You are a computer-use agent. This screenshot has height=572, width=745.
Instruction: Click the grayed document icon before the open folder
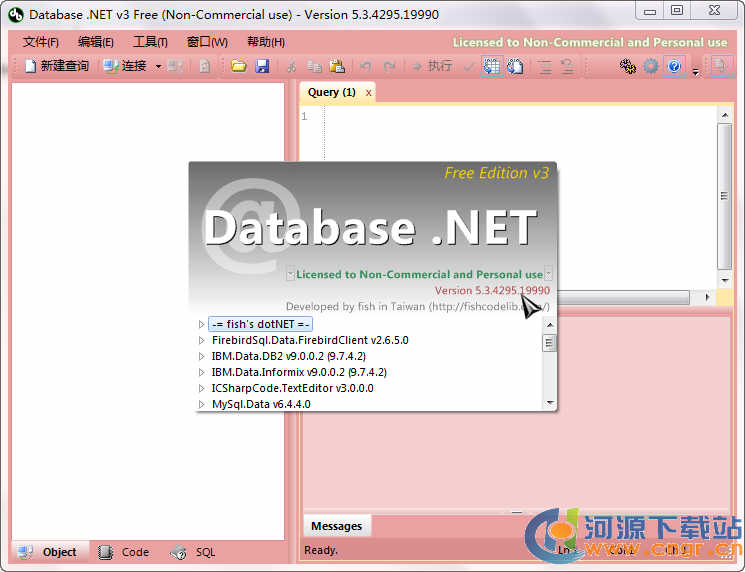tap(204, 66)
